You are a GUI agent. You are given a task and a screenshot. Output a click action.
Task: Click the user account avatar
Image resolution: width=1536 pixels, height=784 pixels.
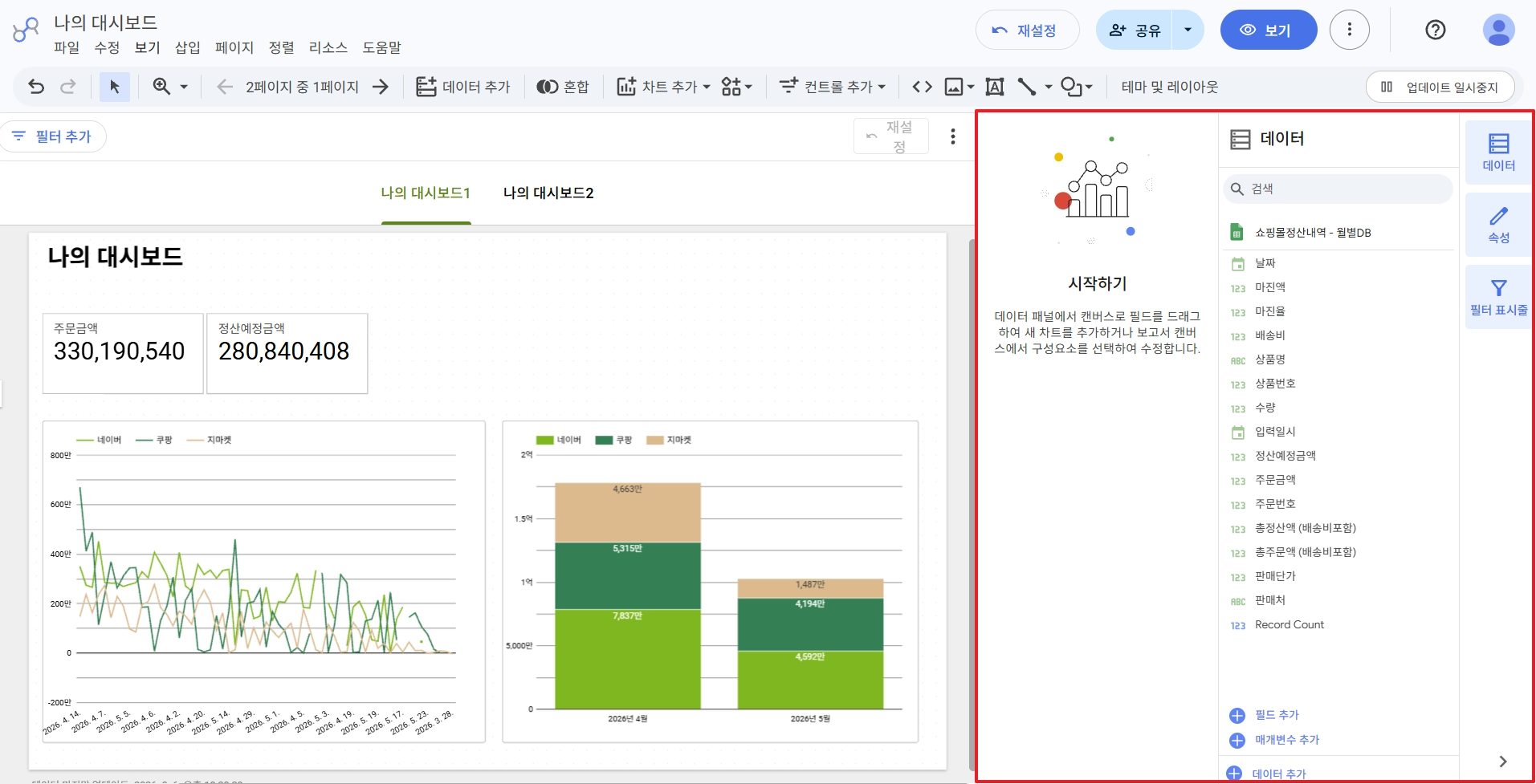pos(1498,30)
